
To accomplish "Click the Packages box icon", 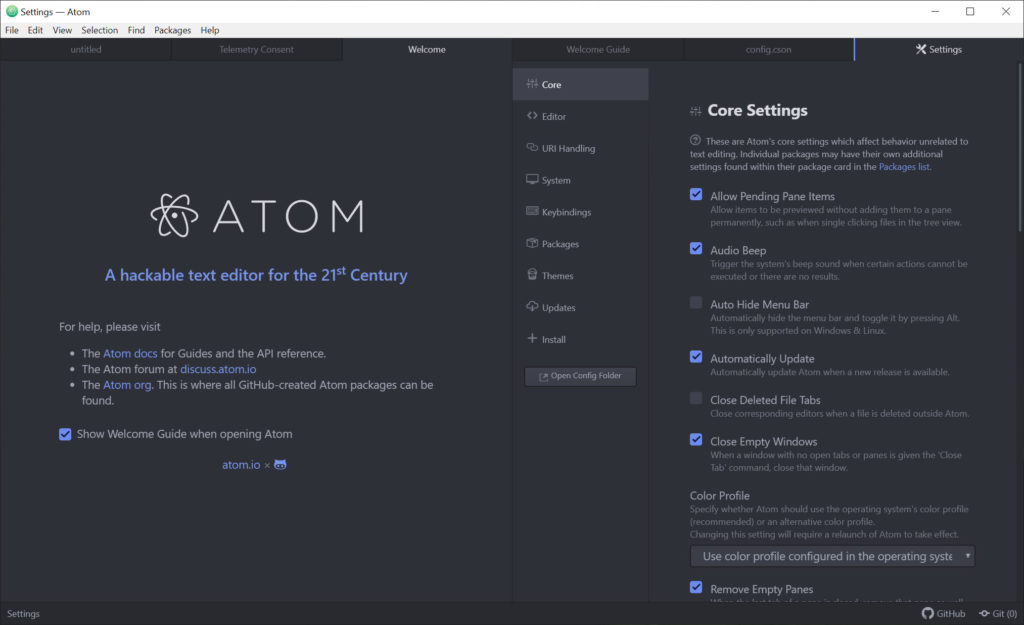I will (x=532, y=243).
